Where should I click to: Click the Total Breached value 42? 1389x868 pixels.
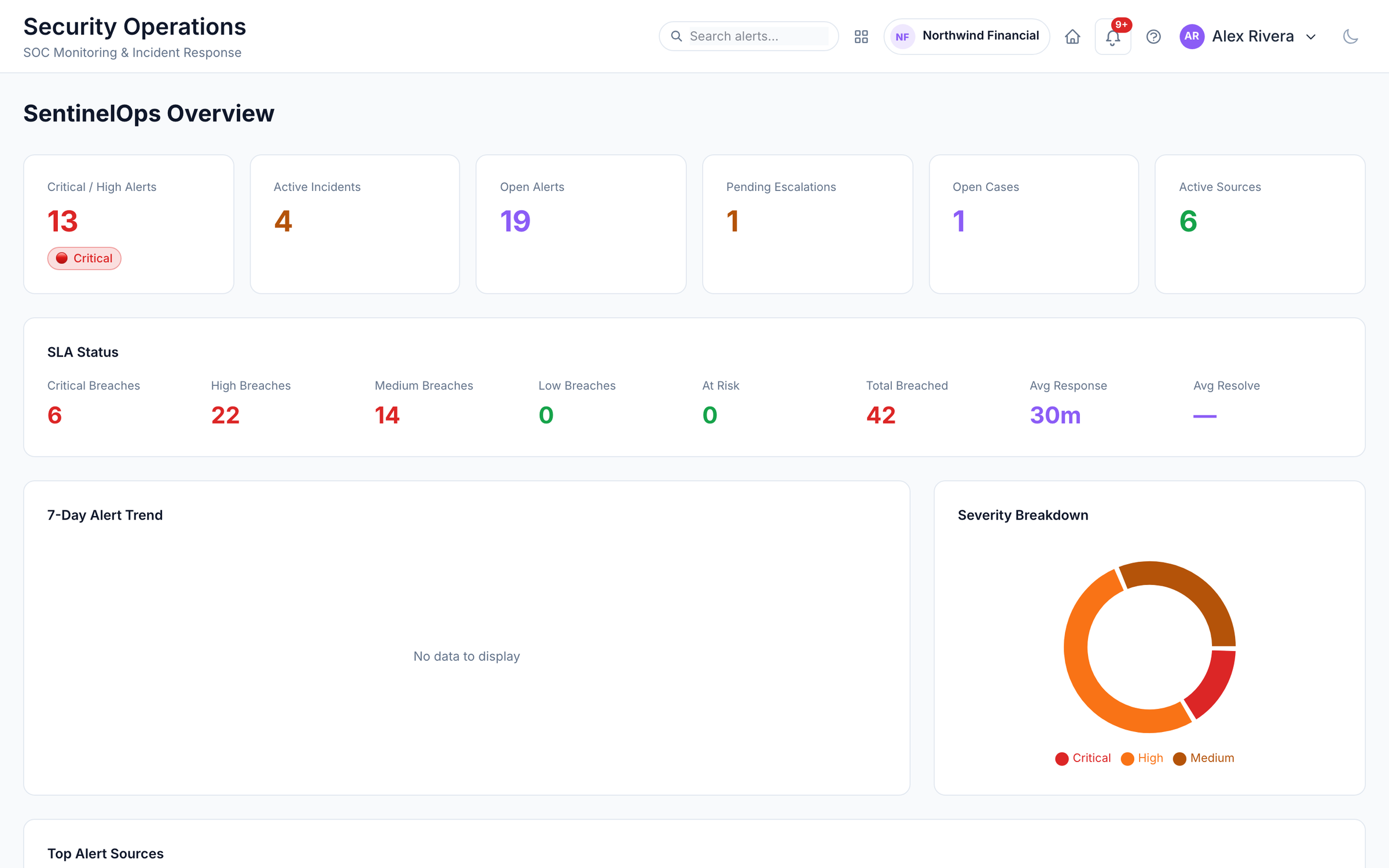tap(881, 415)
